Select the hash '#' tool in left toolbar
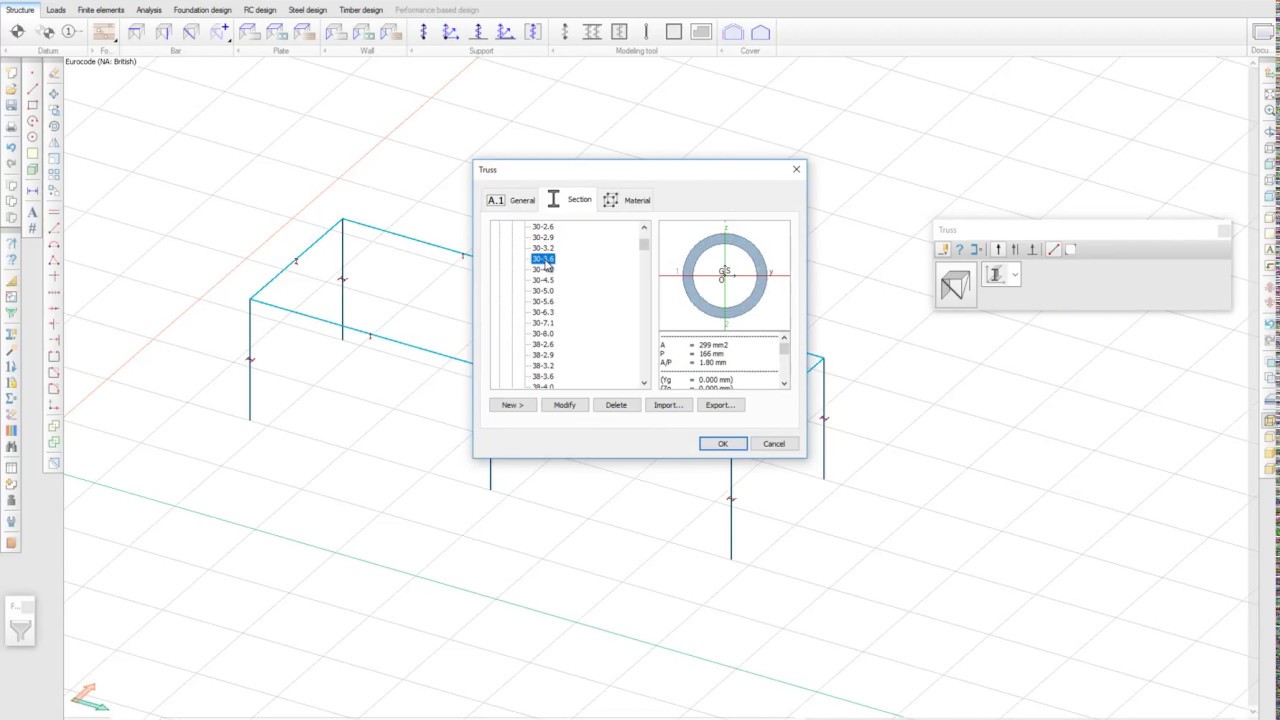Screen dimensions: 1280x720 tap(32, 228)
